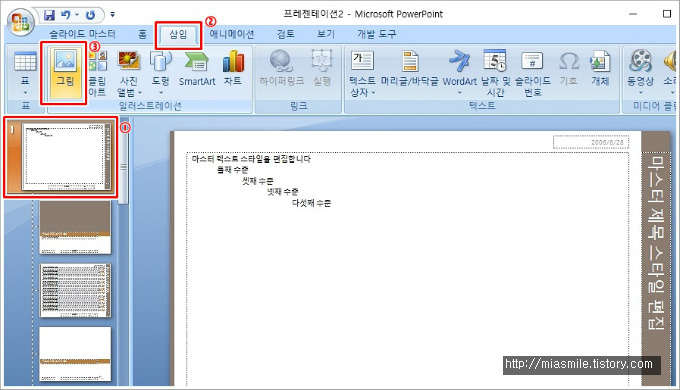Select the first slide master thumbnail

point(66,157)
